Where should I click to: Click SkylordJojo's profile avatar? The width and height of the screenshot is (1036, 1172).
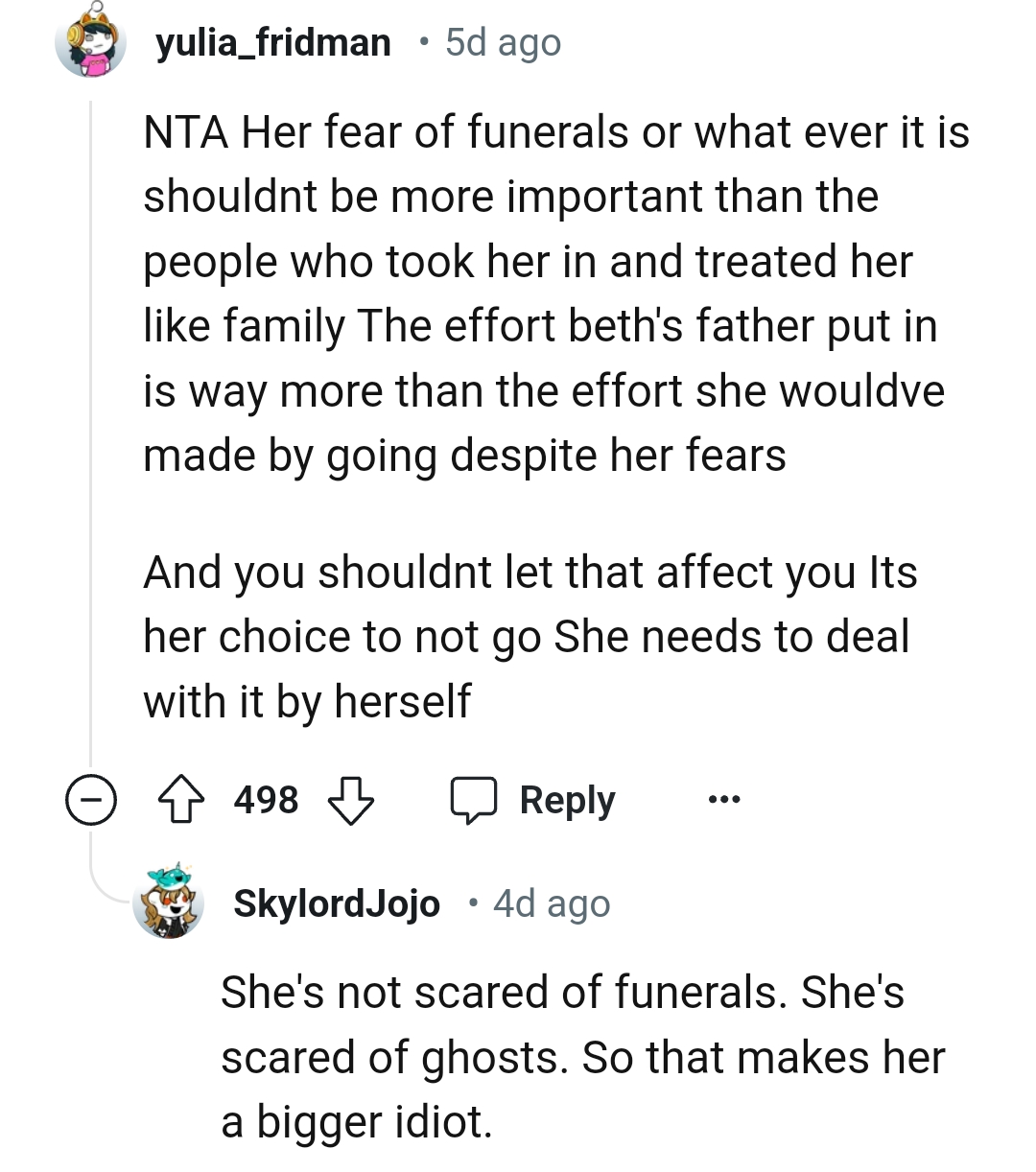click(x=171, y=902)
